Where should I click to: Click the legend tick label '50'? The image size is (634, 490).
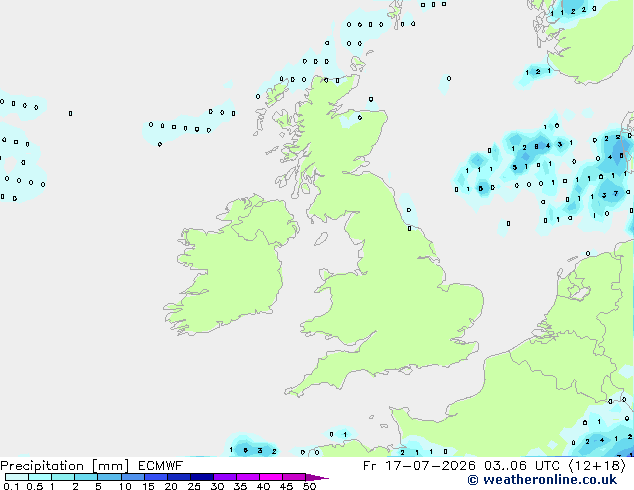(309, 486)
